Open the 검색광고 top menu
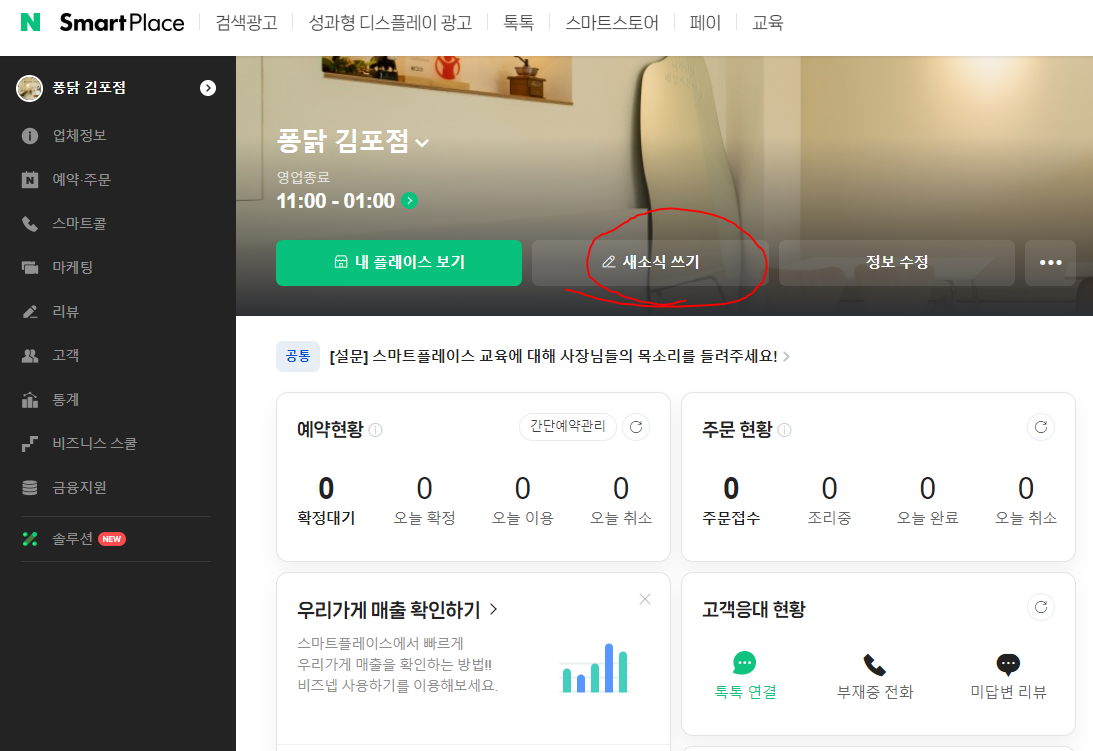Screen dimensions: 1093x751 click(246, 23)
